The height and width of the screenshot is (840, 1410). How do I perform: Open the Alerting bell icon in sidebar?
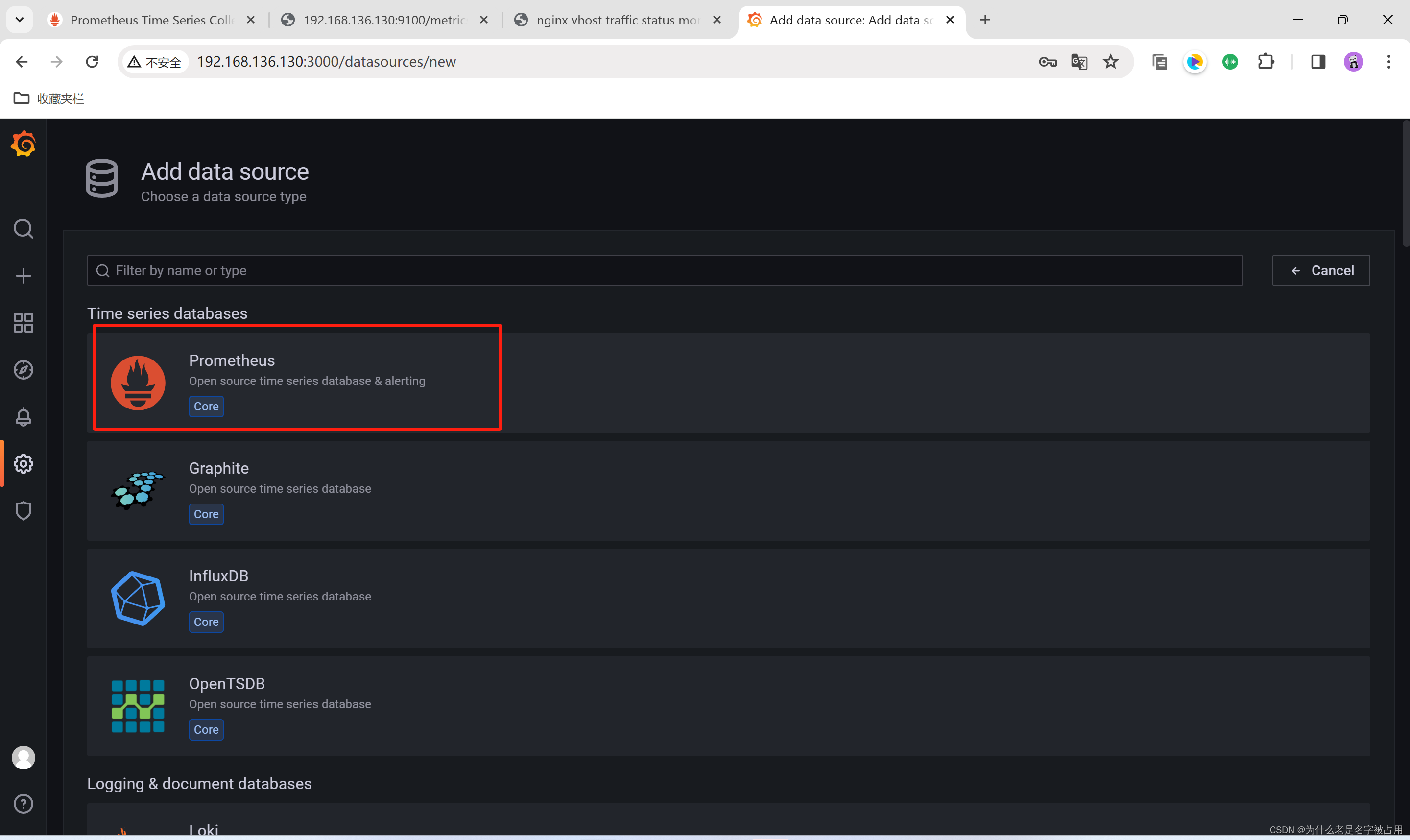(23, 417)
